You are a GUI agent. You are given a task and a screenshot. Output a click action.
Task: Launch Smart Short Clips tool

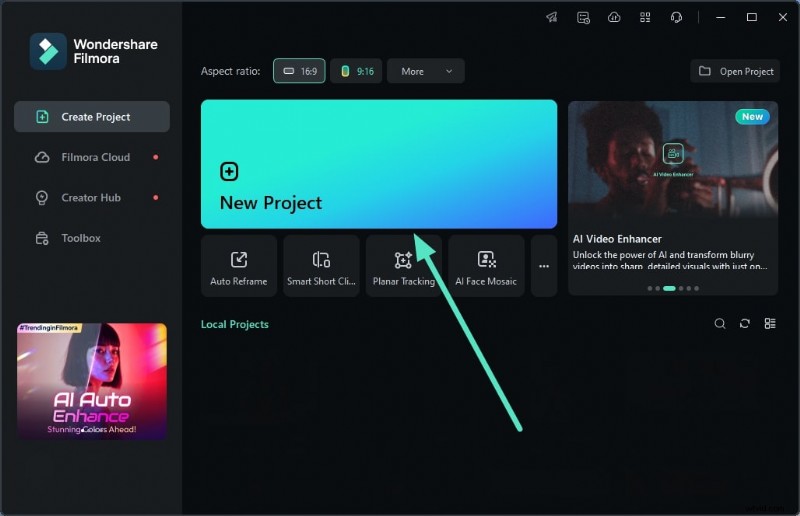click(321, 266)
